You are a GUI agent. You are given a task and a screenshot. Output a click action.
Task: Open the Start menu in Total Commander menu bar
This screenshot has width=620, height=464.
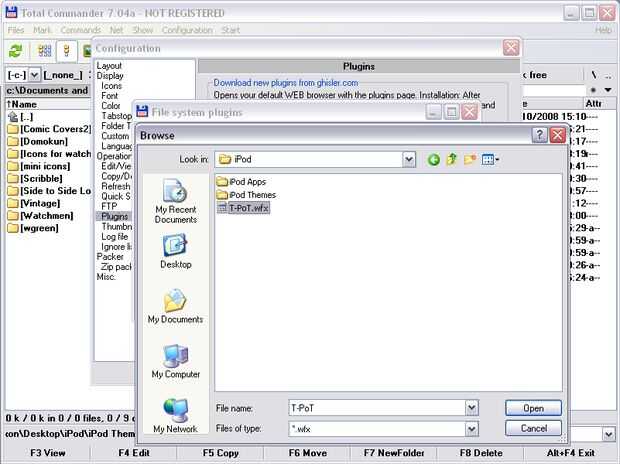(x=231, y=30)
